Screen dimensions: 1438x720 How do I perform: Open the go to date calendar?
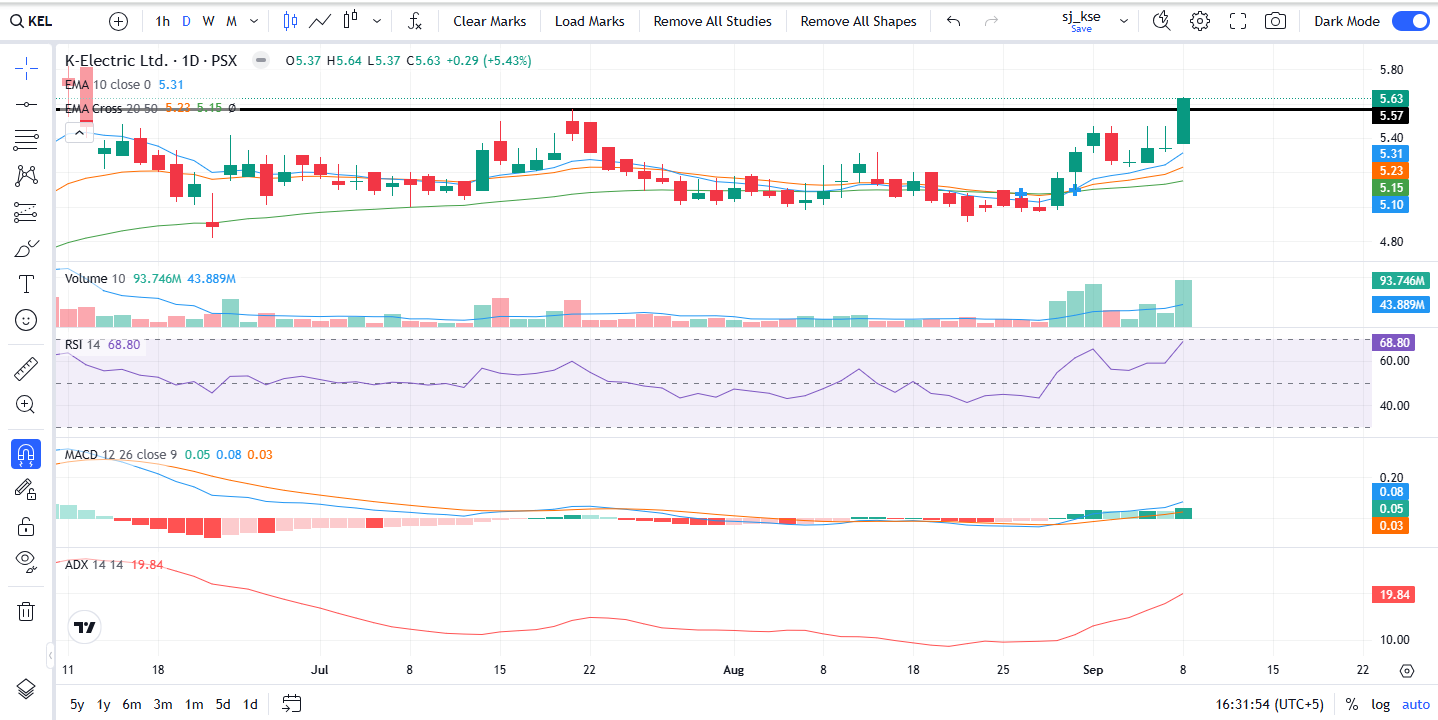[292, 704]
